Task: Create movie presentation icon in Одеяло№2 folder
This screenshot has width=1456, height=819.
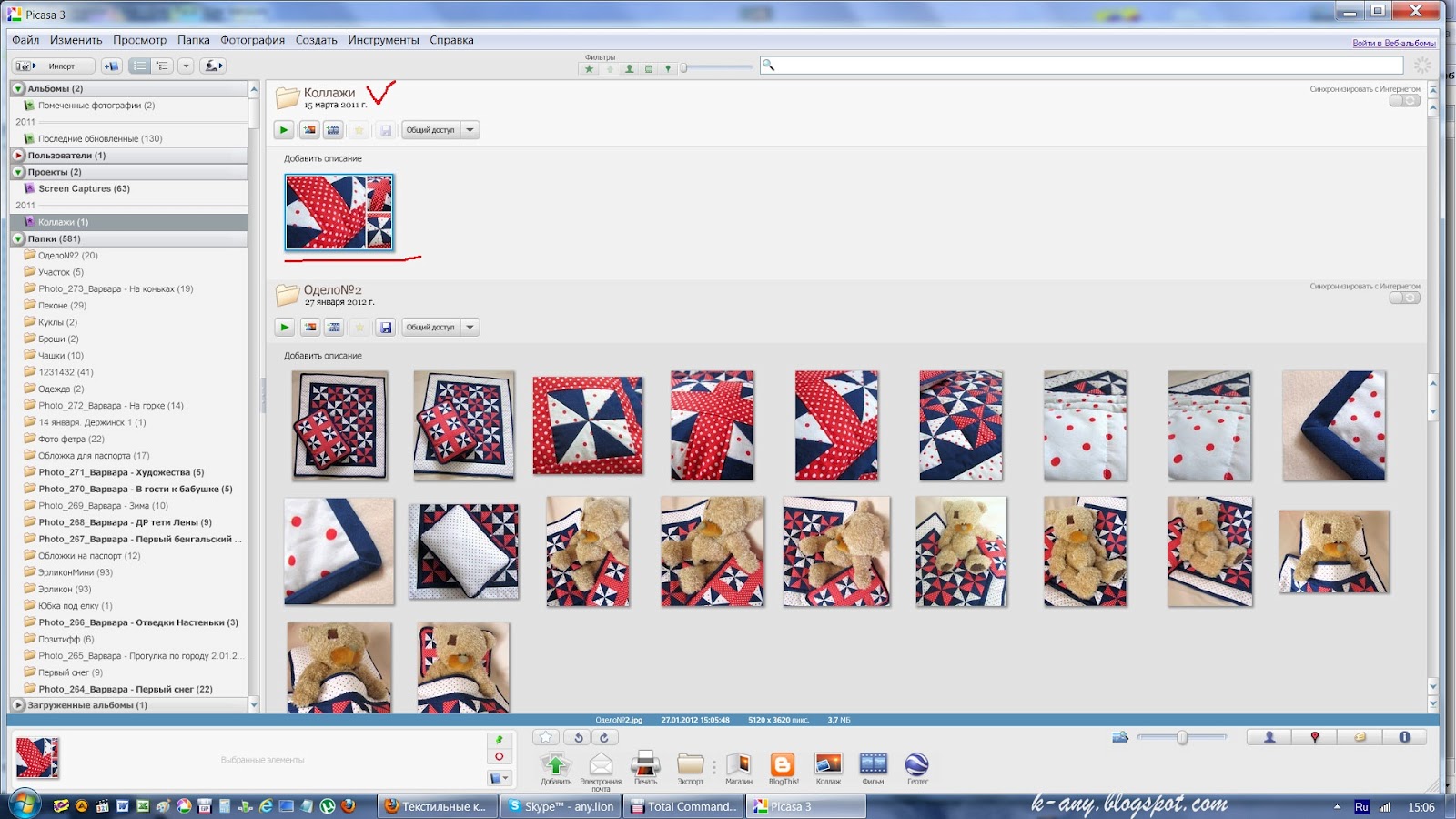Action: coord(334,328)
